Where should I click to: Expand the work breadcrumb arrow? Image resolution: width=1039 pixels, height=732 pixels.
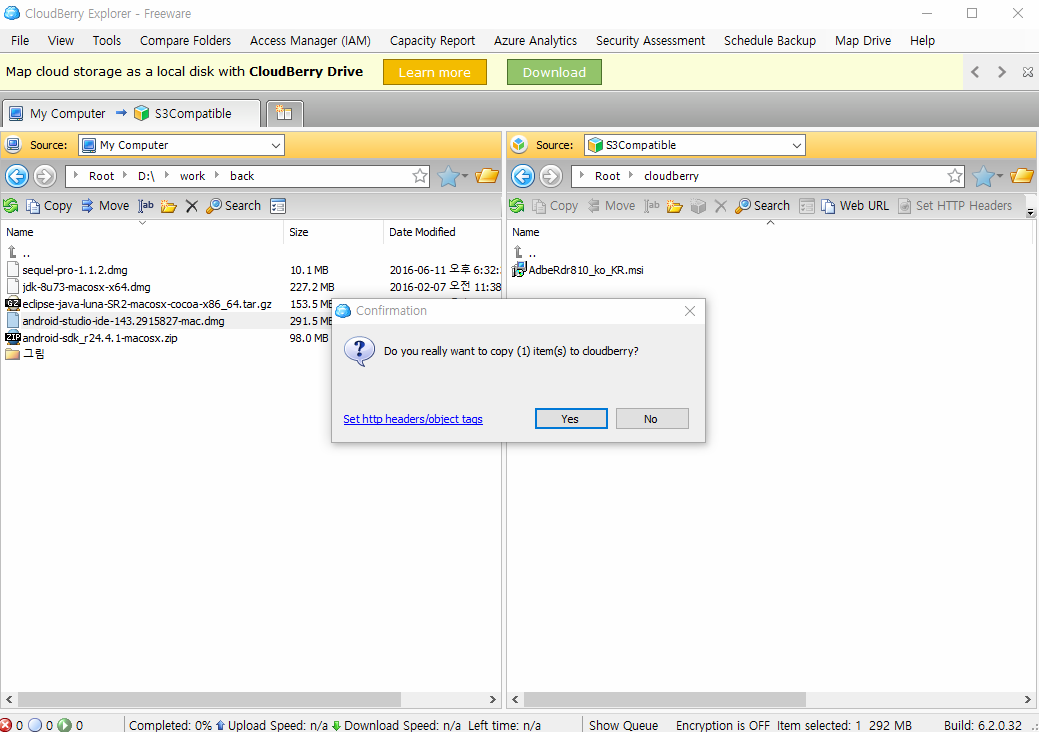click(x=167, y=176)
